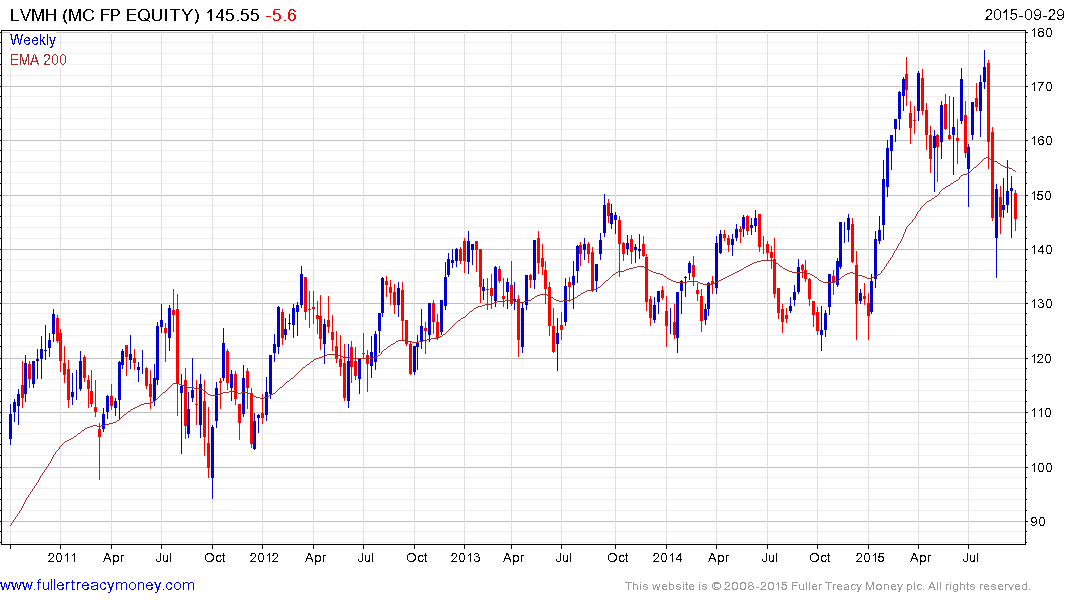Click the 120 price axis label
1075x600 pixels.
pos(1041,359)
